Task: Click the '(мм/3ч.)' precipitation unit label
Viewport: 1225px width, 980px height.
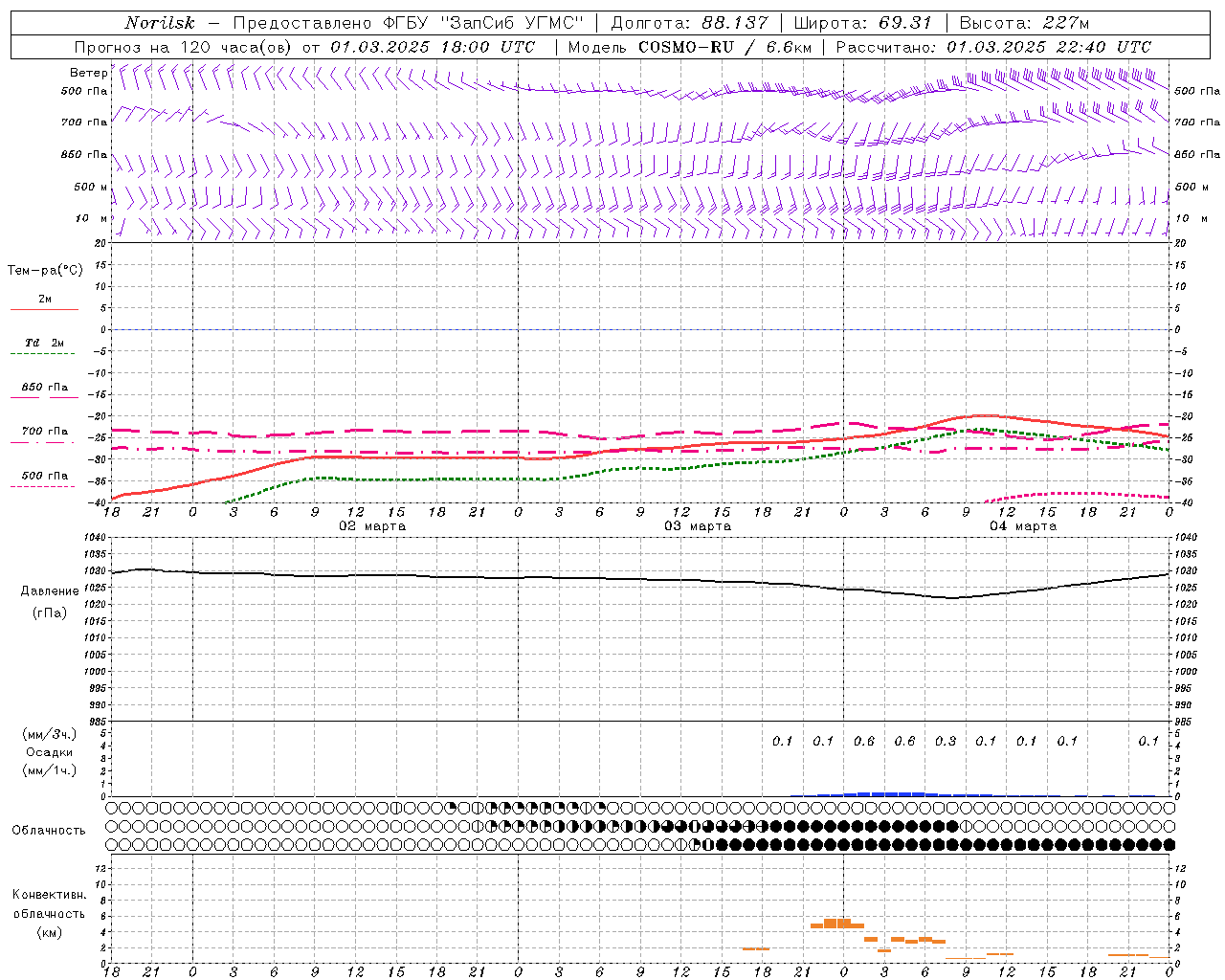Action: point(50,734)
